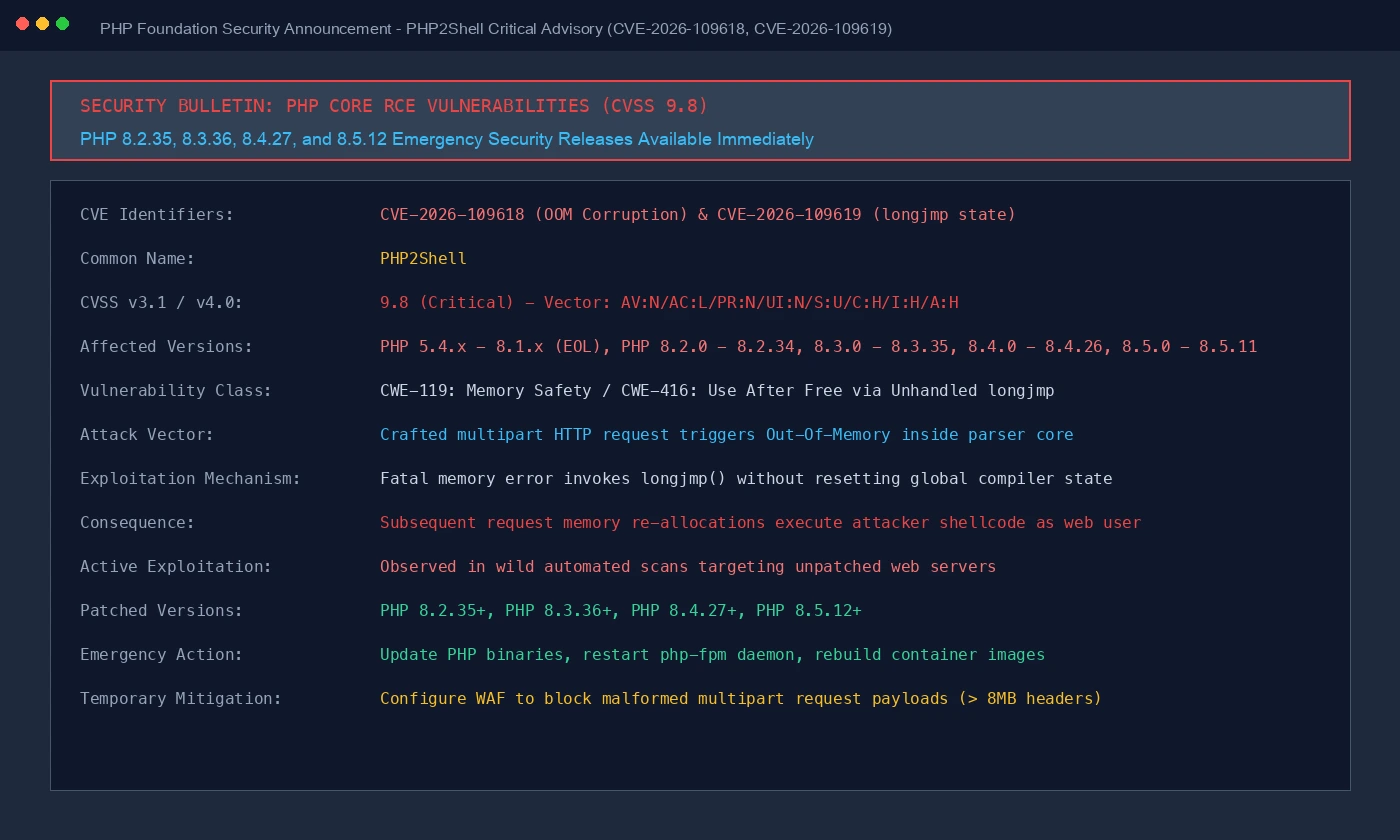Click the Emergency Security Releases Available Immediately line
The height and width of the screenshot is (840, 1400).
tap(447, 139)
